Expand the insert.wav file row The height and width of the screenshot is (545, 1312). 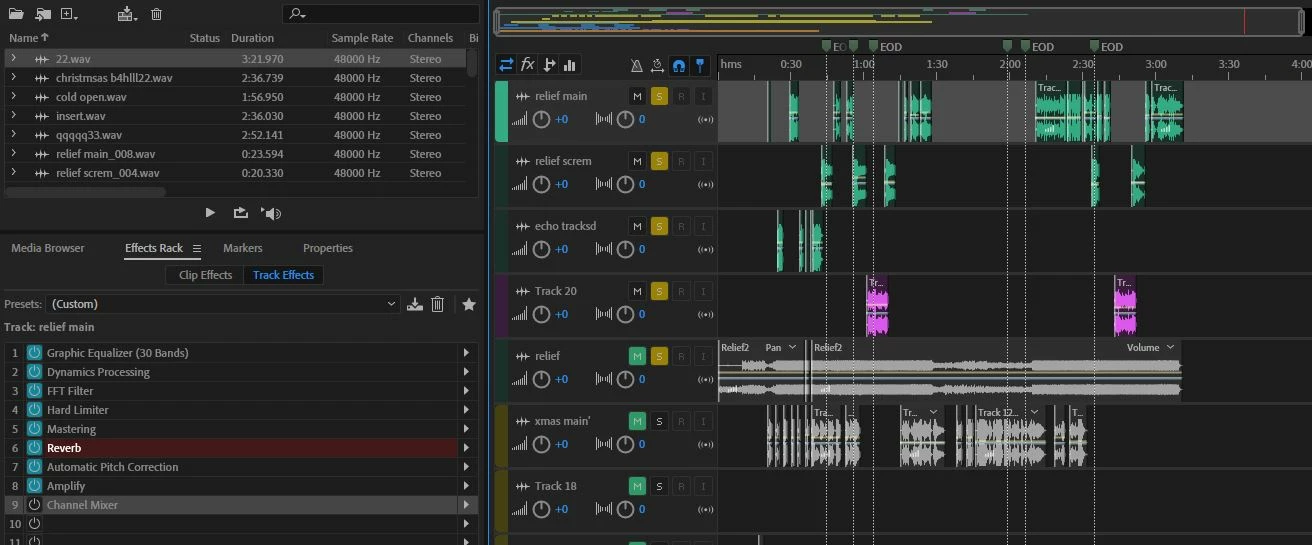click(x=13, y=116)
